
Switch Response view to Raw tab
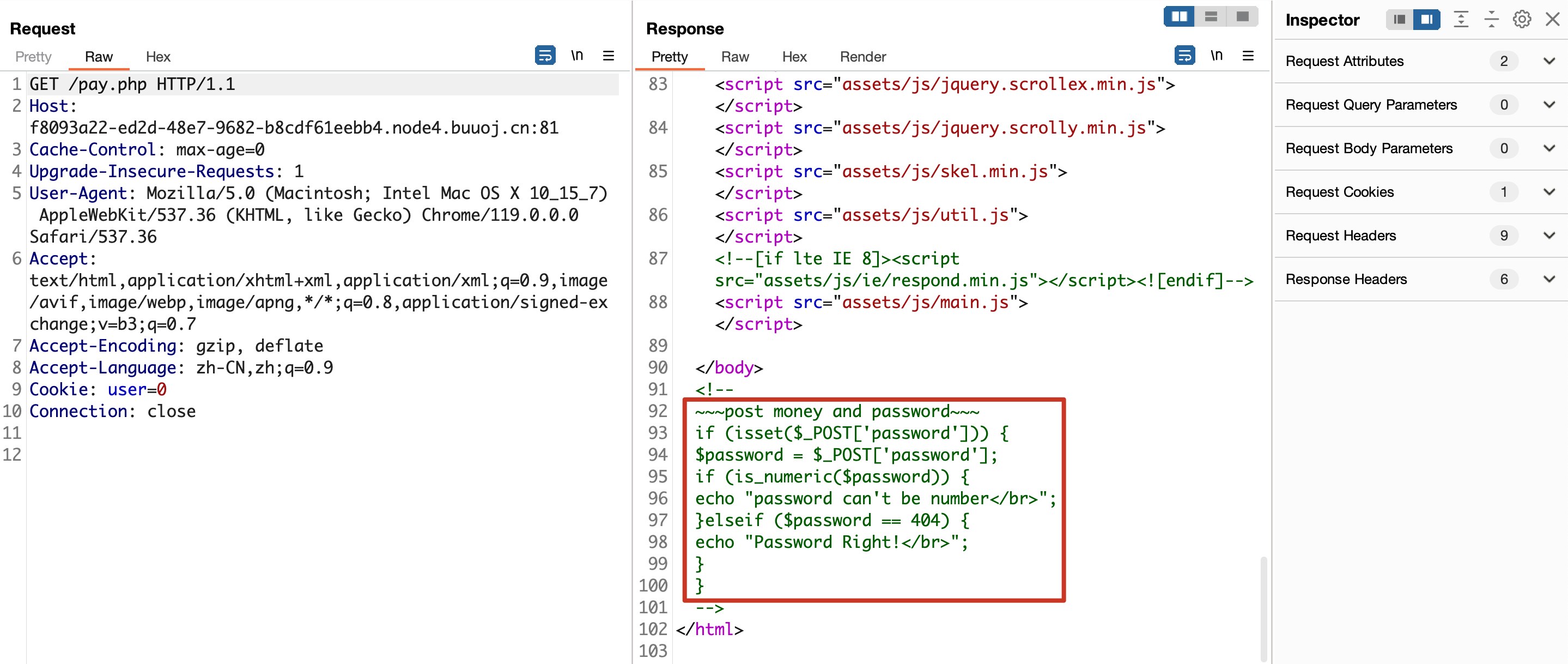(735, 57)
